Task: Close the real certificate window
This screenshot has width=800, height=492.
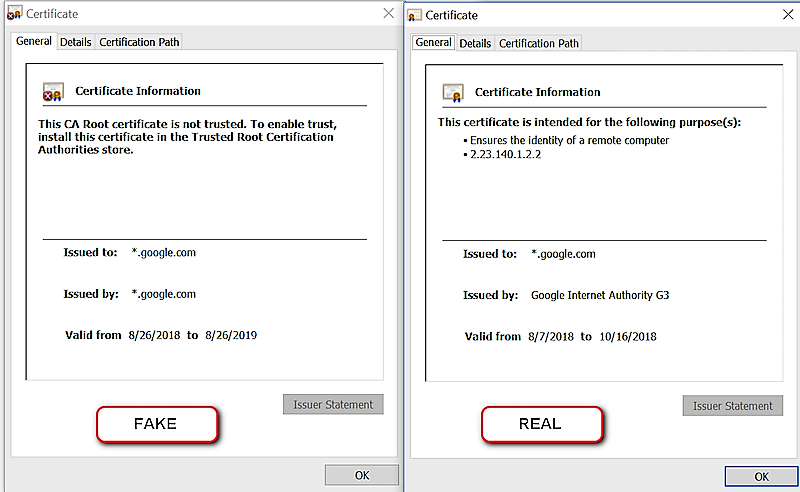Action: (788, 14)
